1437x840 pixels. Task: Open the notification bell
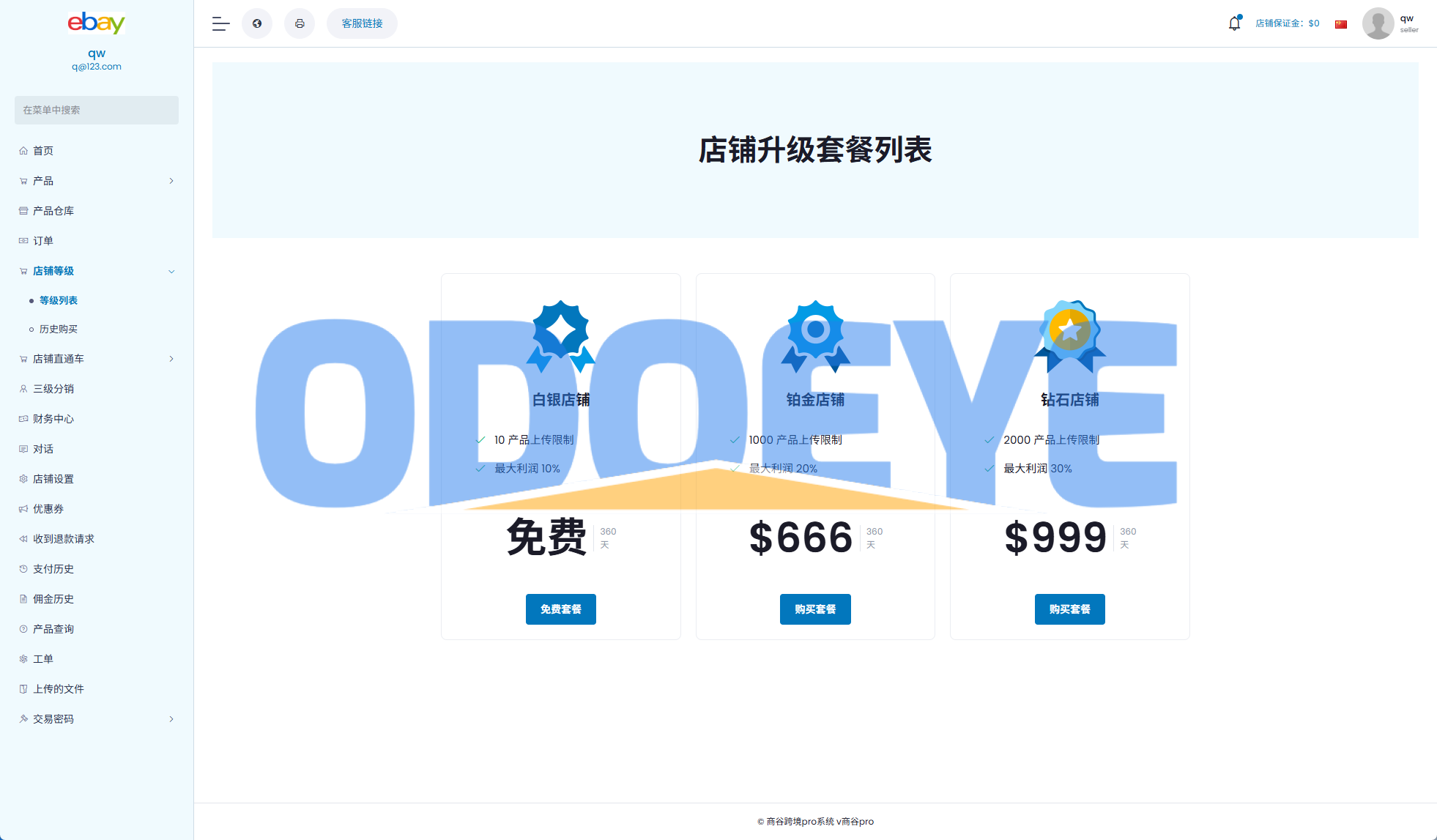[1234, 23]
